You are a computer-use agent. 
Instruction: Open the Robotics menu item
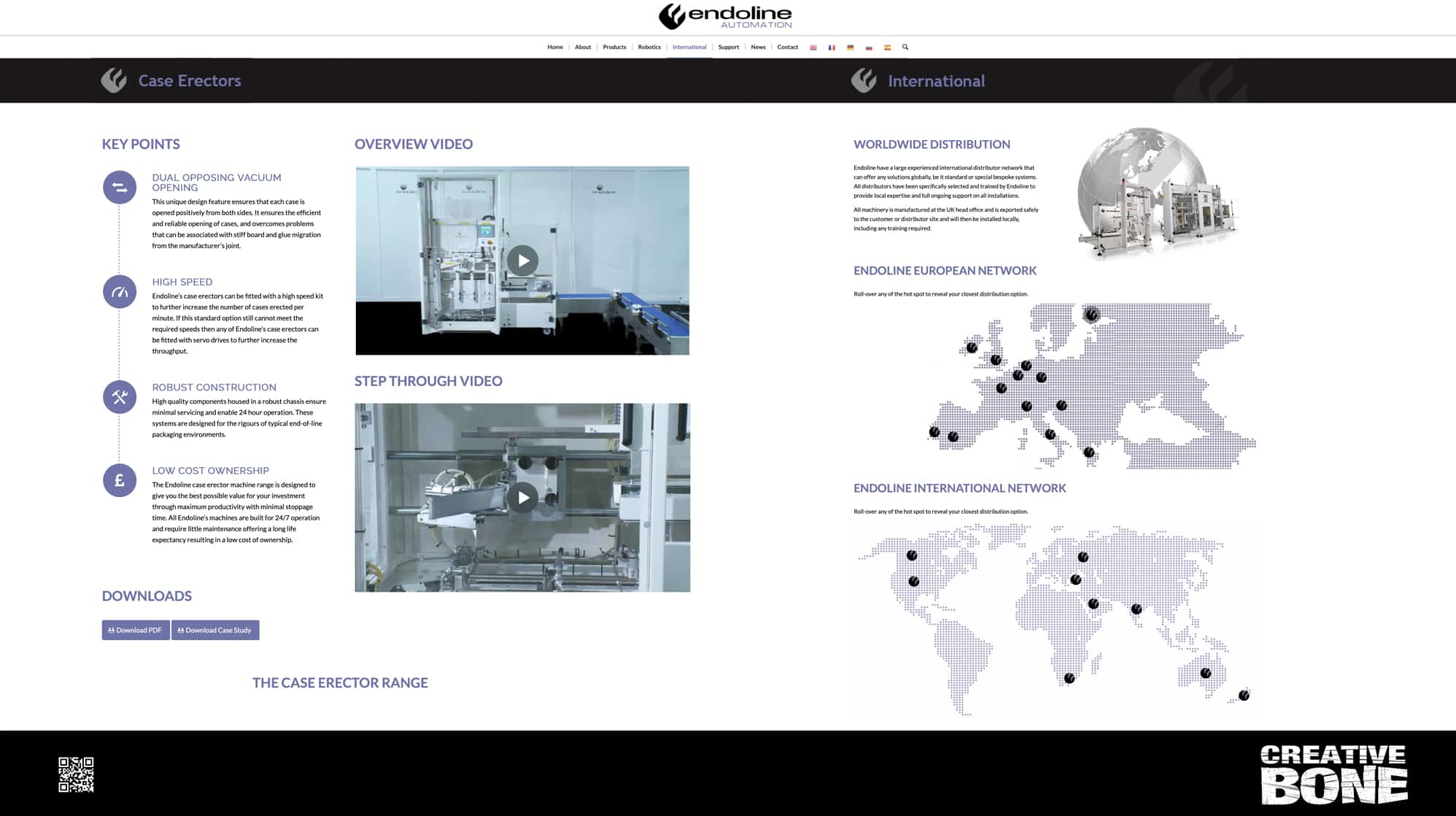[x=649, y=47]
